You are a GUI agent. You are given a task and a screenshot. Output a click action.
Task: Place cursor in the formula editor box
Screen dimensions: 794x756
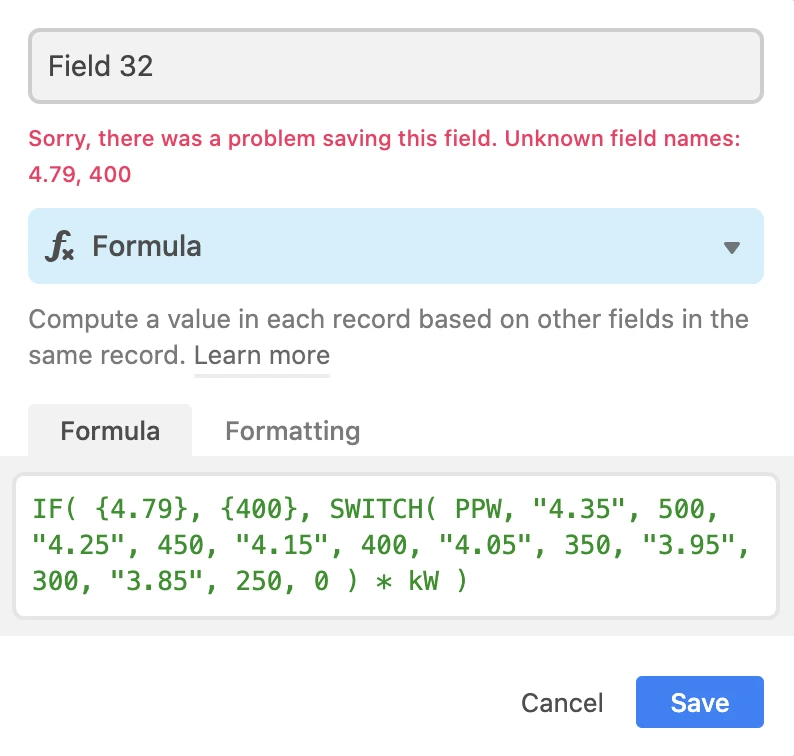[395, 545]
